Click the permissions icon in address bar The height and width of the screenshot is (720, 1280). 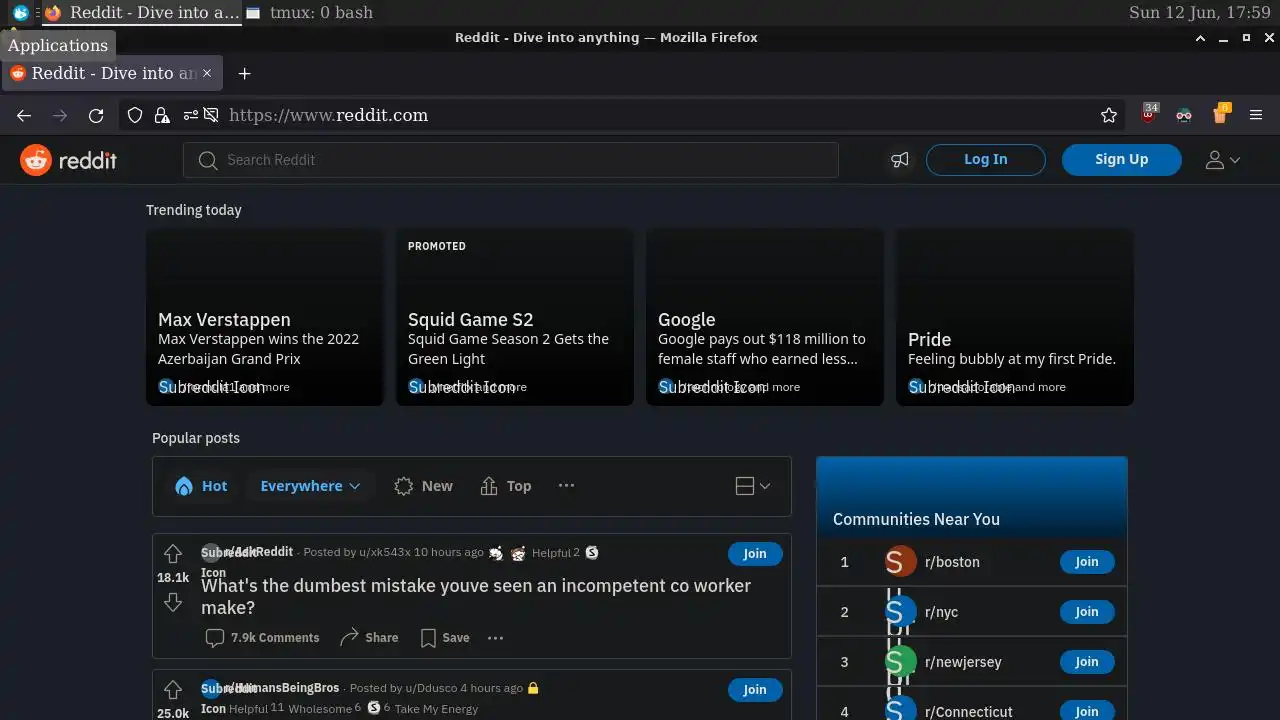coord(190,116)
